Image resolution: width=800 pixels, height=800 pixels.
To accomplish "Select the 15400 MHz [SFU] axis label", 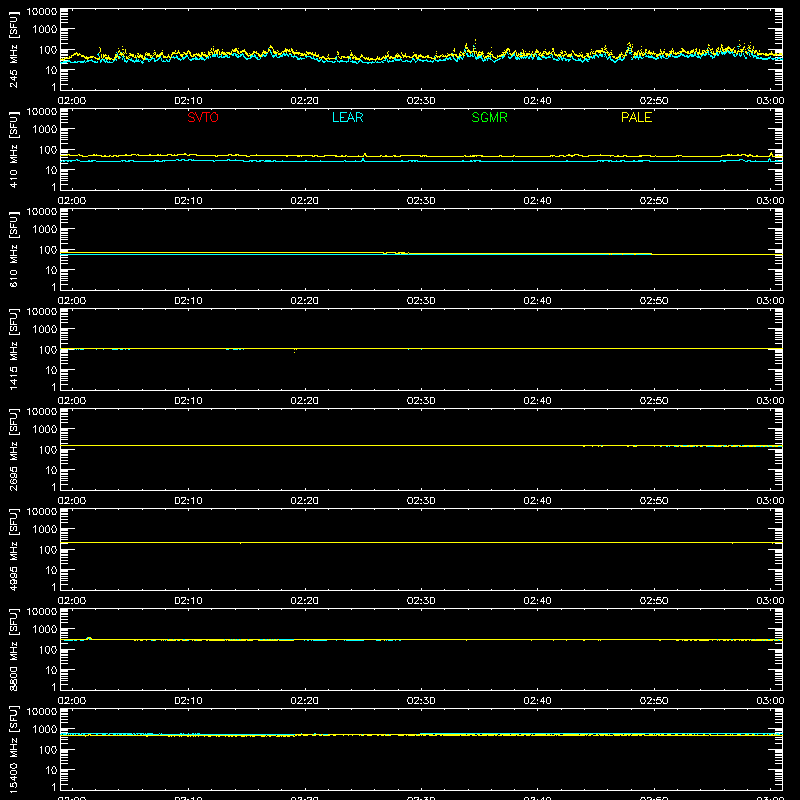I will 13,750.
